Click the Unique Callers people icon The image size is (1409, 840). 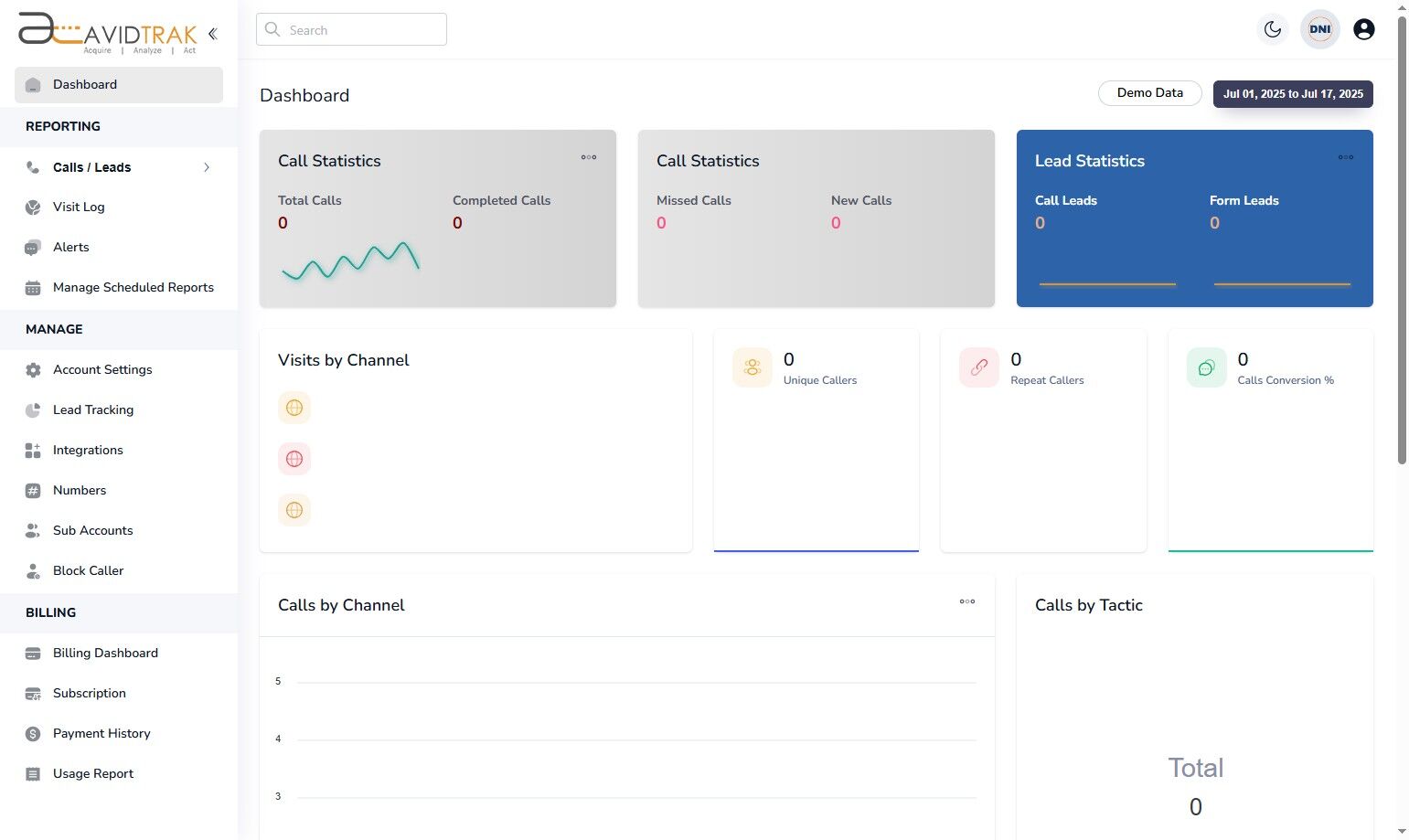(x=752, y=367)
